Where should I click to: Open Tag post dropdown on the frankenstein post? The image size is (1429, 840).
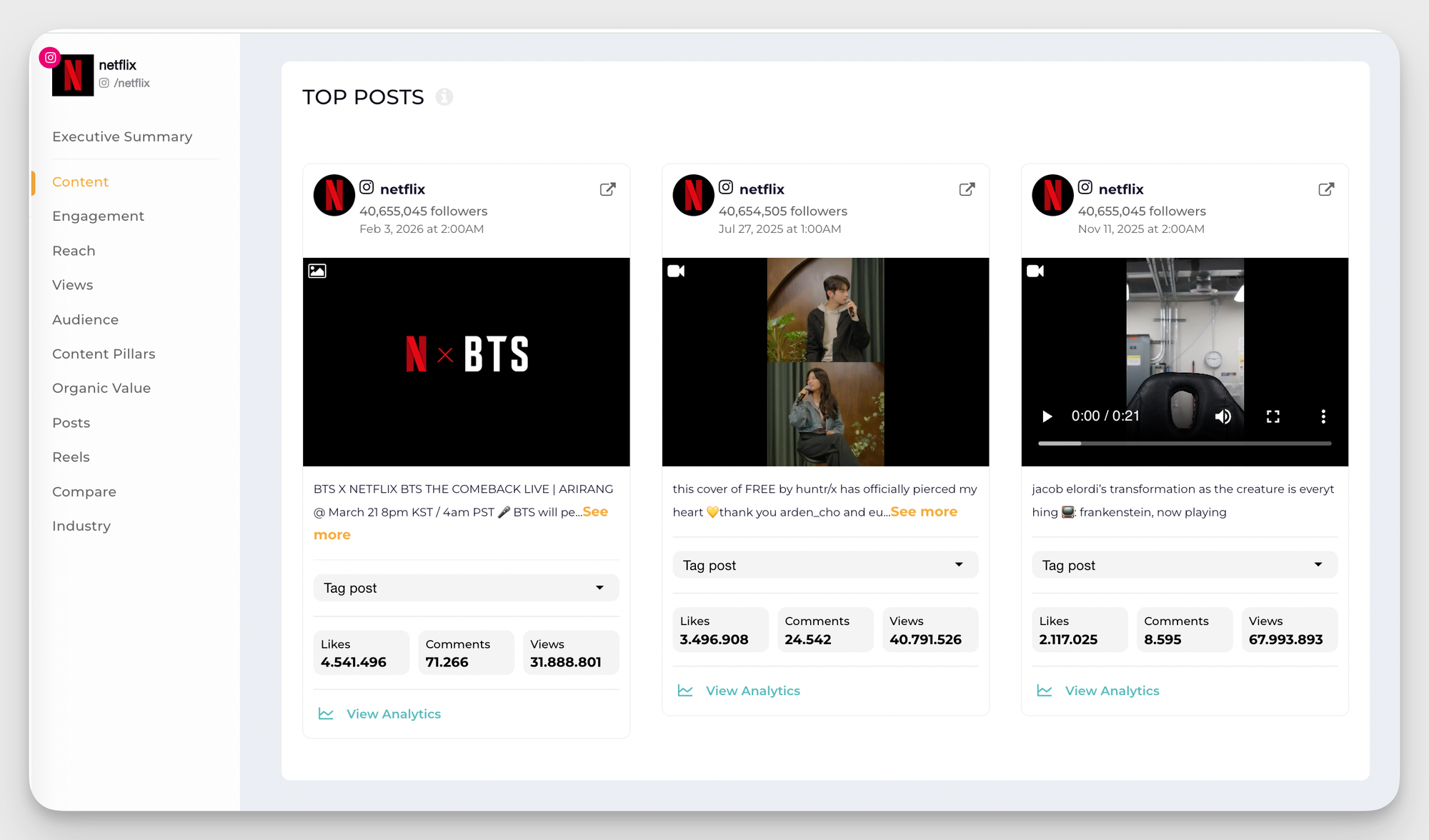(1184, 564)
